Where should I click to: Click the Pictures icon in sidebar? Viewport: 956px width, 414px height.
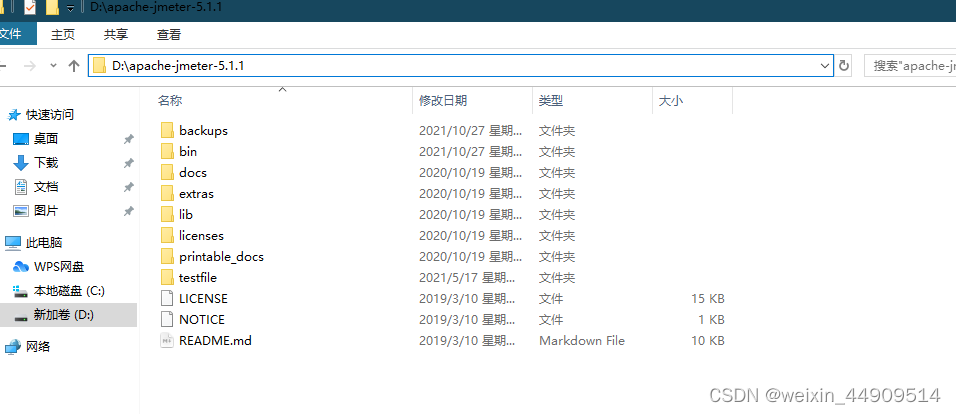point(21,211)
